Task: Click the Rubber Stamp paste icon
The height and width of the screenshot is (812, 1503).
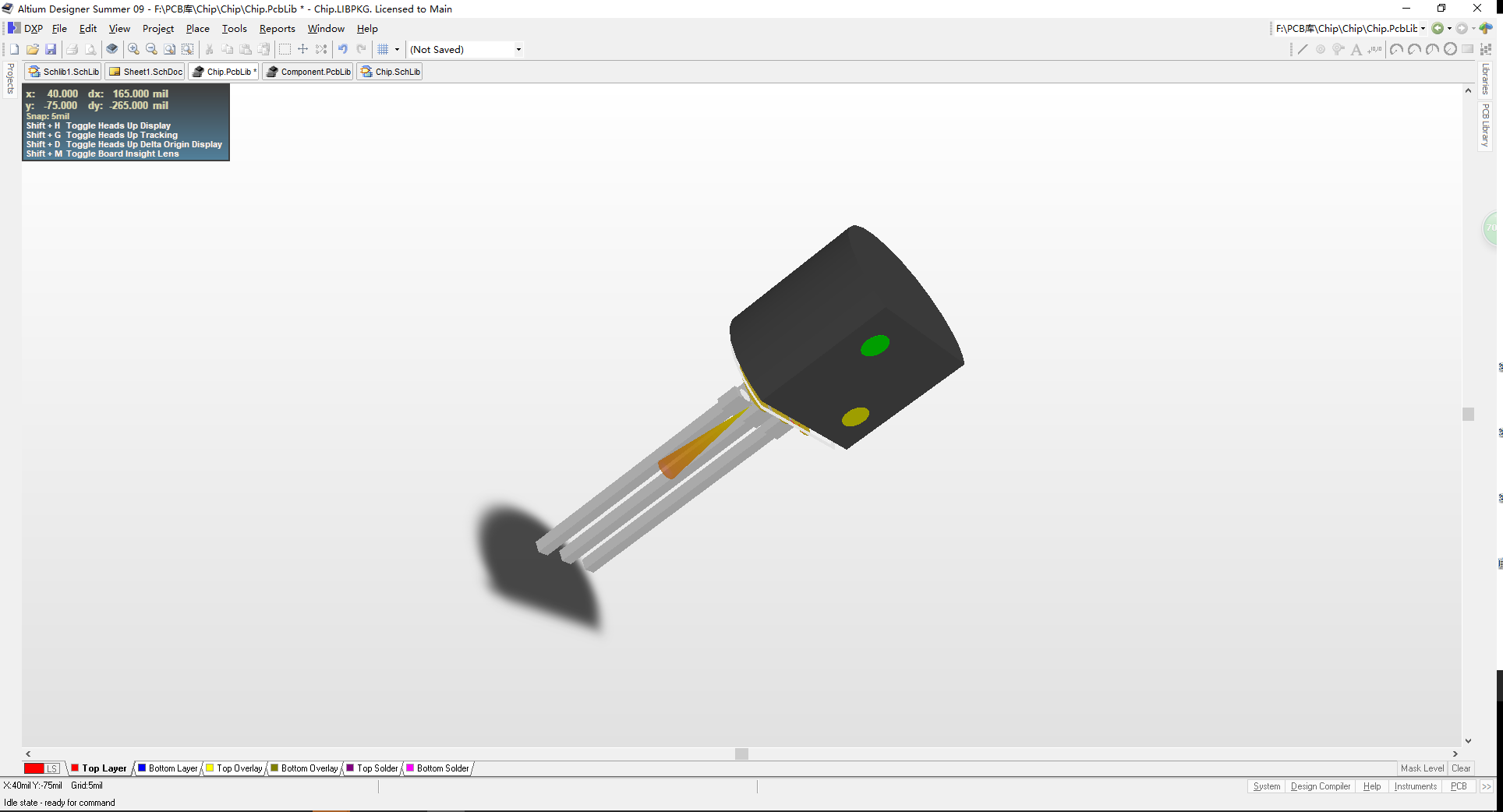Action: click(263, 49)
